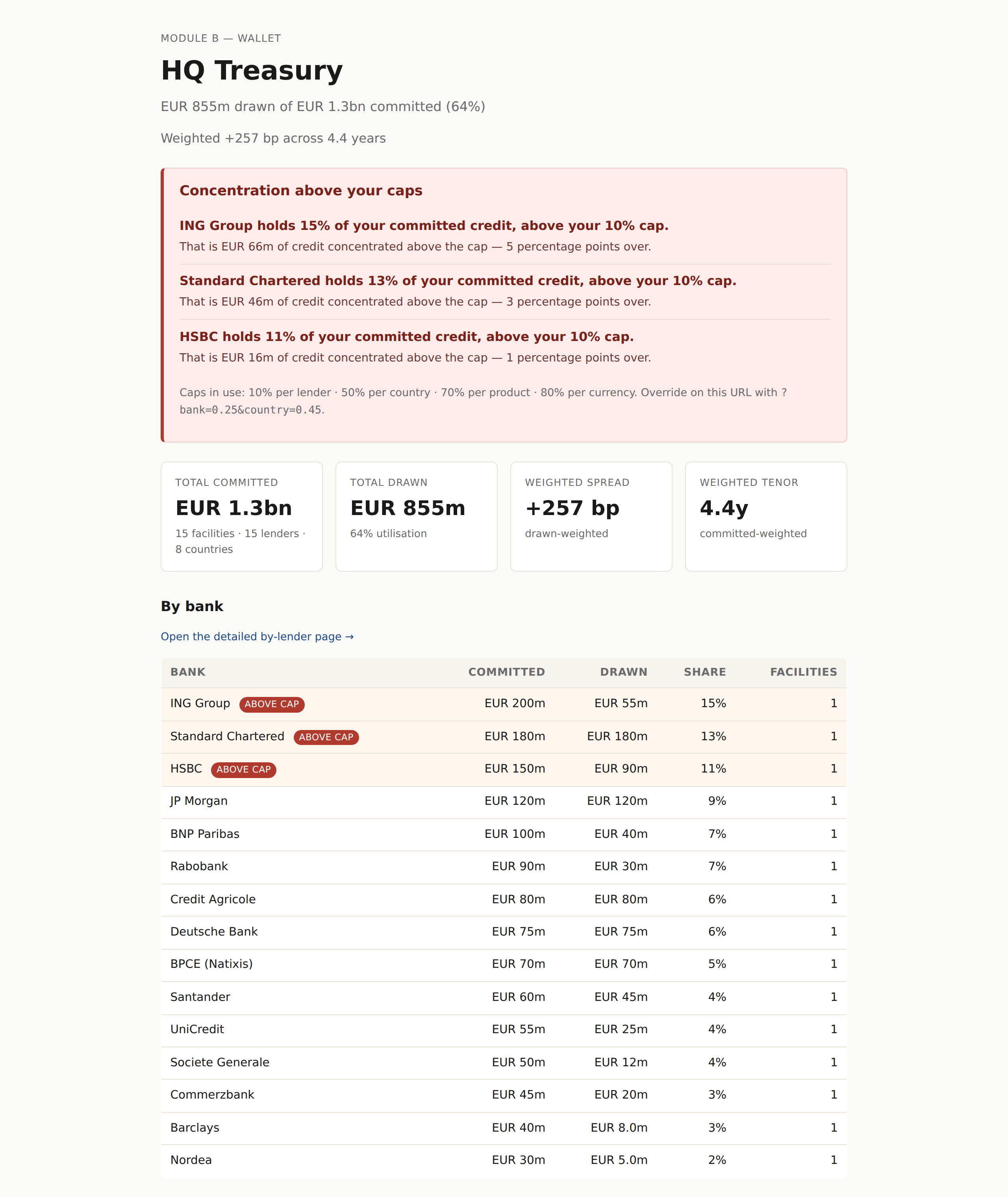This screenshot has height=1197, width=1008.
Task: Select the BNP Paribas row
Action: tap(504, 834)
